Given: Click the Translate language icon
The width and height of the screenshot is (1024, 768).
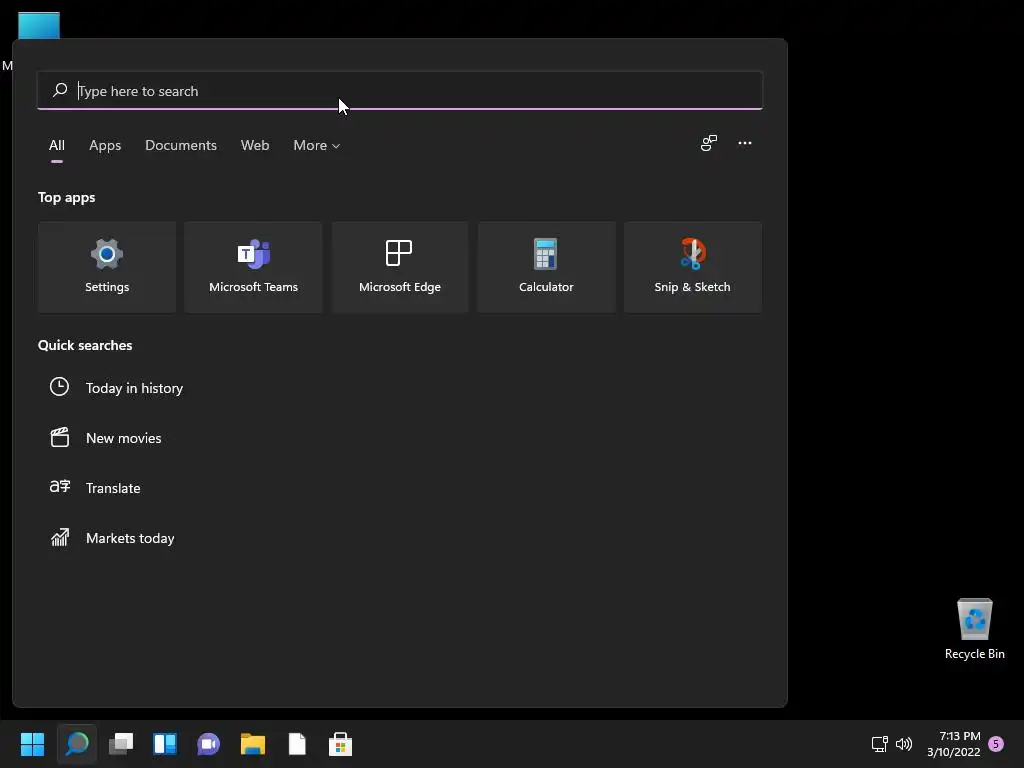Looking at the screenshot, I should 59,487.
